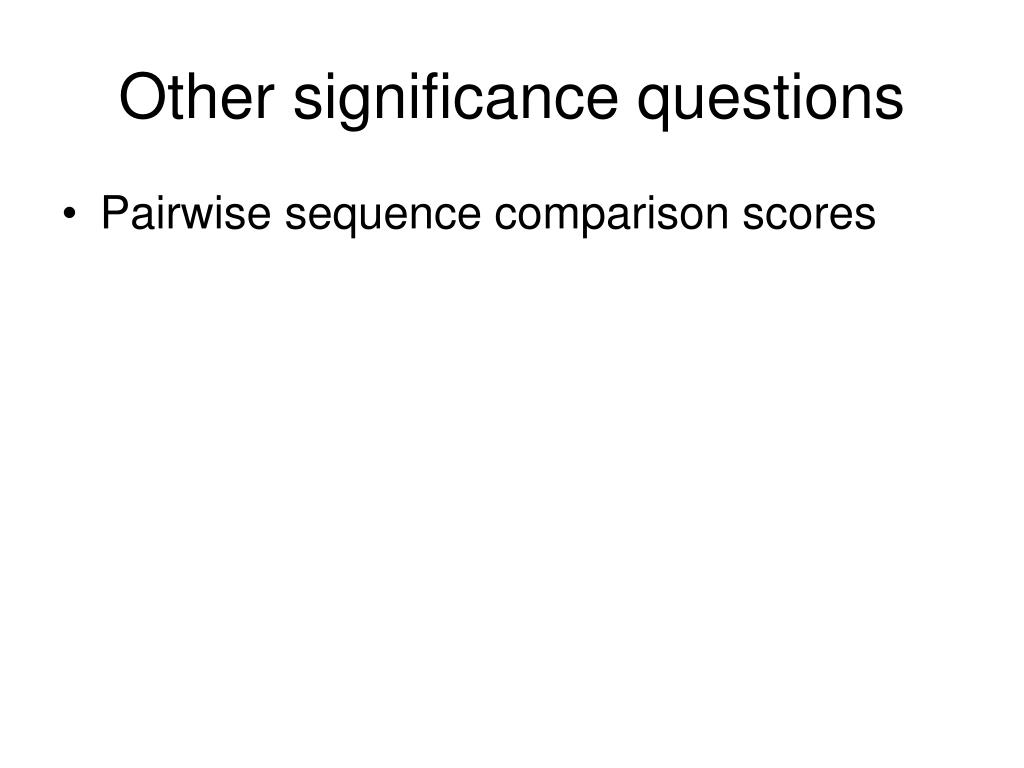The width and height of the screenshot is (1024, 768).
Task: Place the cursor after 'scores' at line end
Action: click(x=876, y=215)
